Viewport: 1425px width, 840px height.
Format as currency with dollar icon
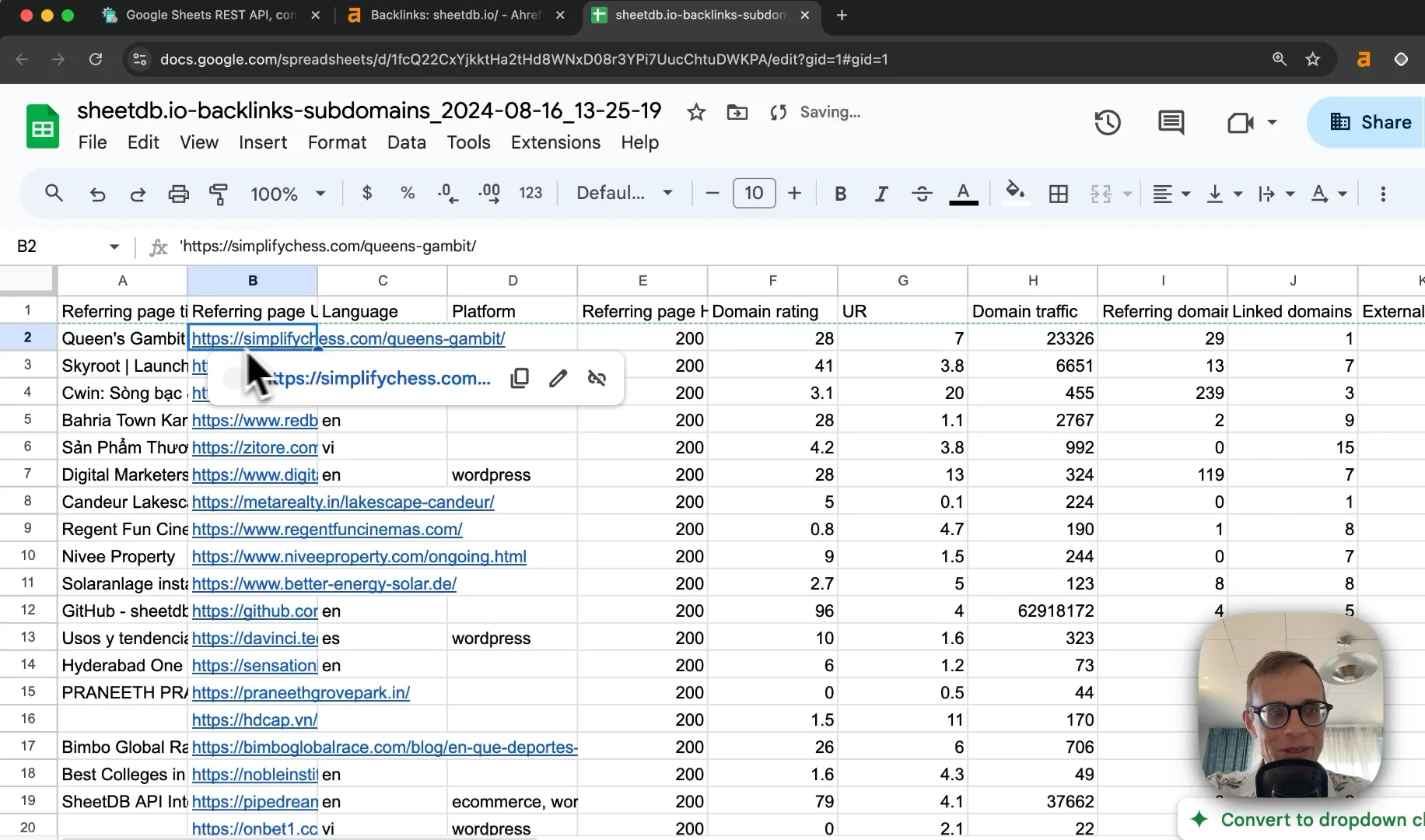pyautogui.click(x=367, y=193)
